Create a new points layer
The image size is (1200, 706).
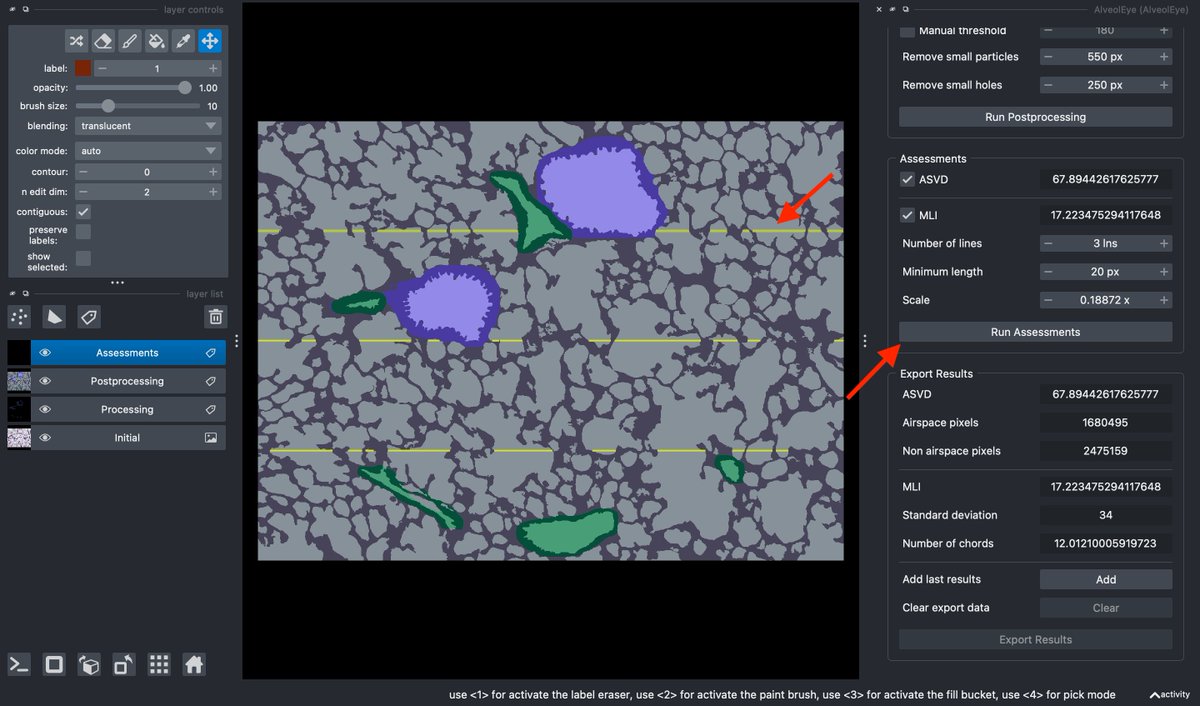point(19,317)
